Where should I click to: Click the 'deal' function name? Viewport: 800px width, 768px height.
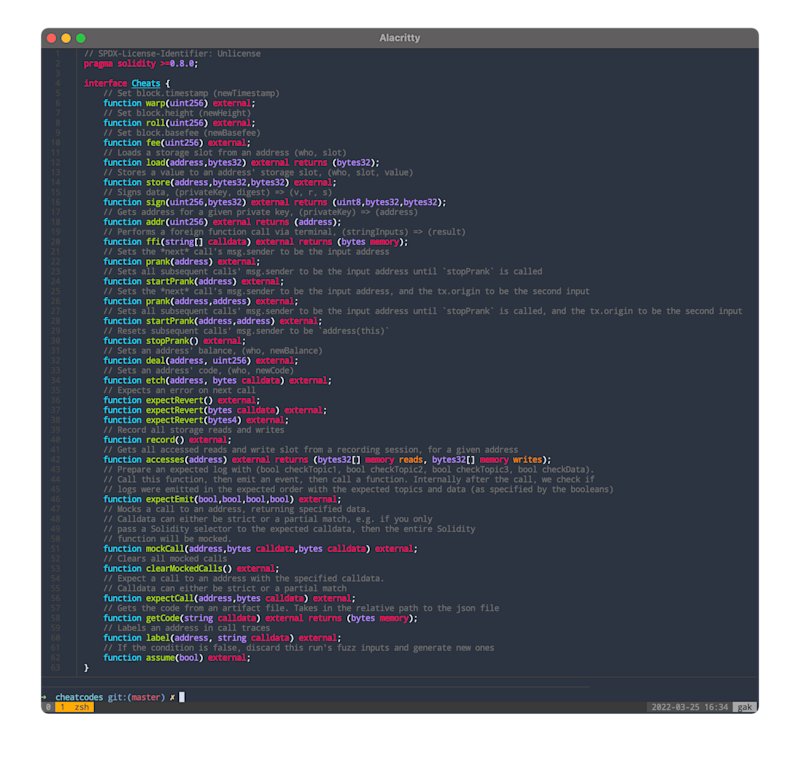click(x=156, y=361)
